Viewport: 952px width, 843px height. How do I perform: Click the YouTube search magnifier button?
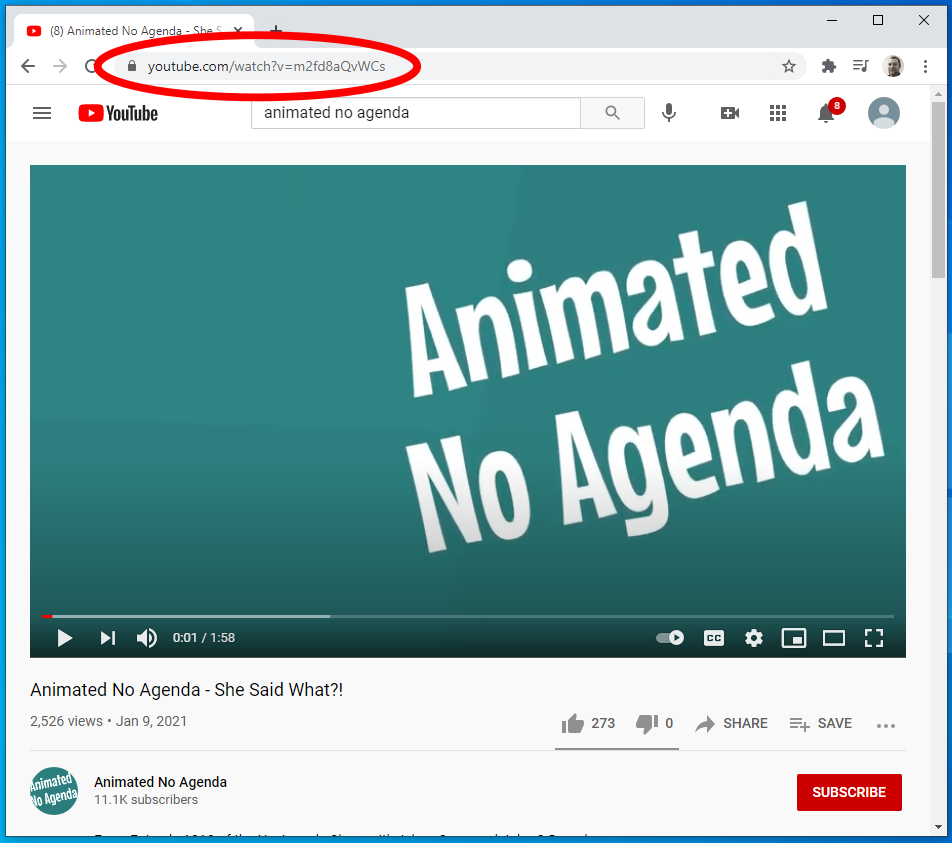click(x=613, y=113)
